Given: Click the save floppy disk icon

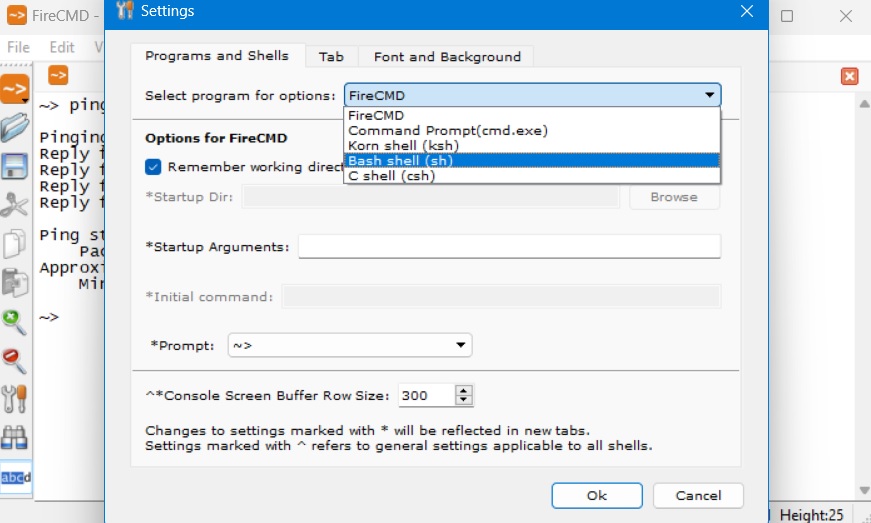Looking at the screenshot, I should [x=14, y=166].
